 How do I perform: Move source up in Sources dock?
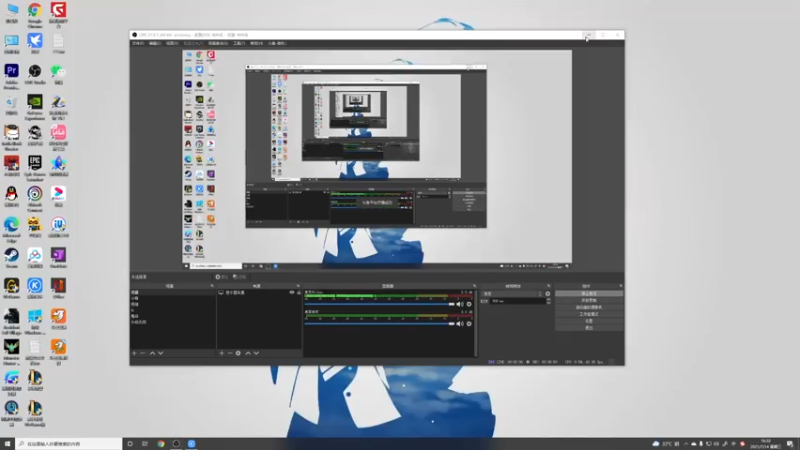pyautogui.click(x=248, y=353)
